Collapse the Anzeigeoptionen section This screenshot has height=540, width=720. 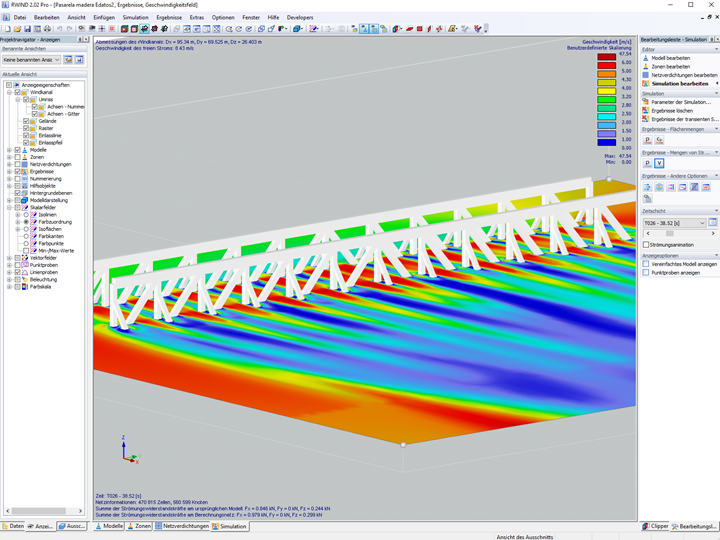tap(716, 255)
